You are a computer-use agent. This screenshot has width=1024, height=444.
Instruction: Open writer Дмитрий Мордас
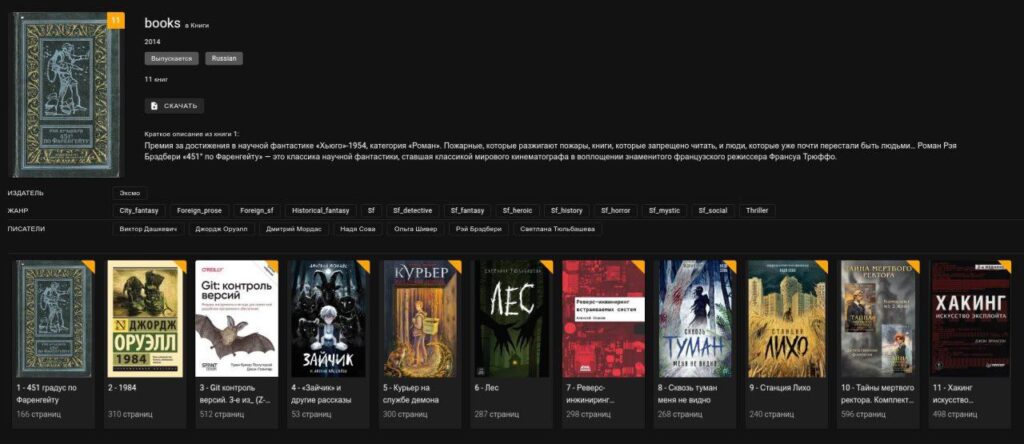(x=293, y=229)
